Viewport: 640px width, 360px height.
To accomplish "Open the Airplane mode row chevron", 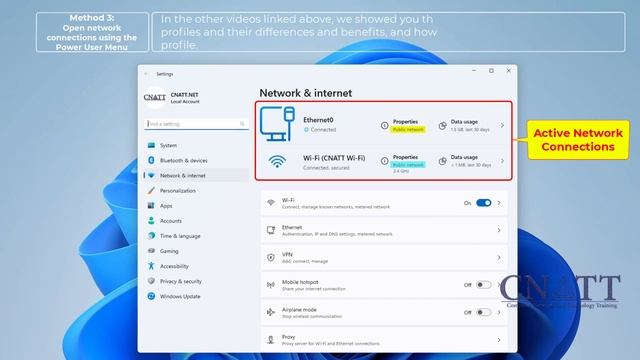I will pos(499,312).
